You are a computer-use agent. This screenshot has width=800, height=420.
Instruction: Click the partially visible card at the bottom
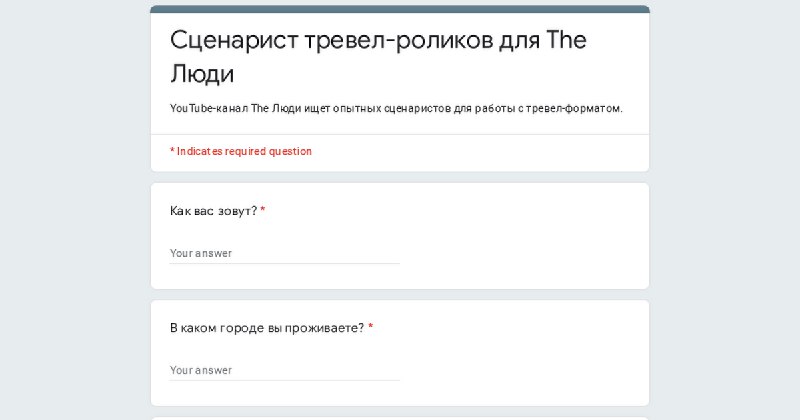tap(400, 418)
